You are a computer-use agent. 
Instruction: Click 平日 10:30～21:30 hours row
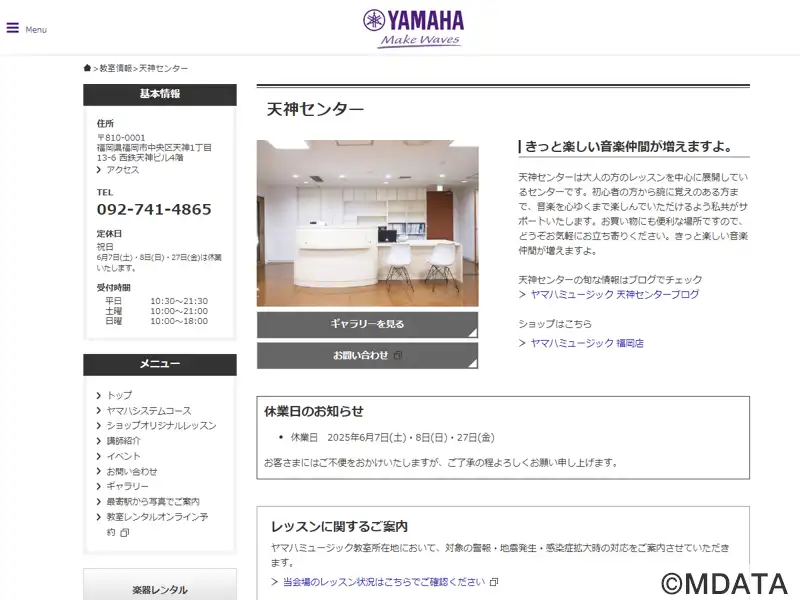[157, 301]
